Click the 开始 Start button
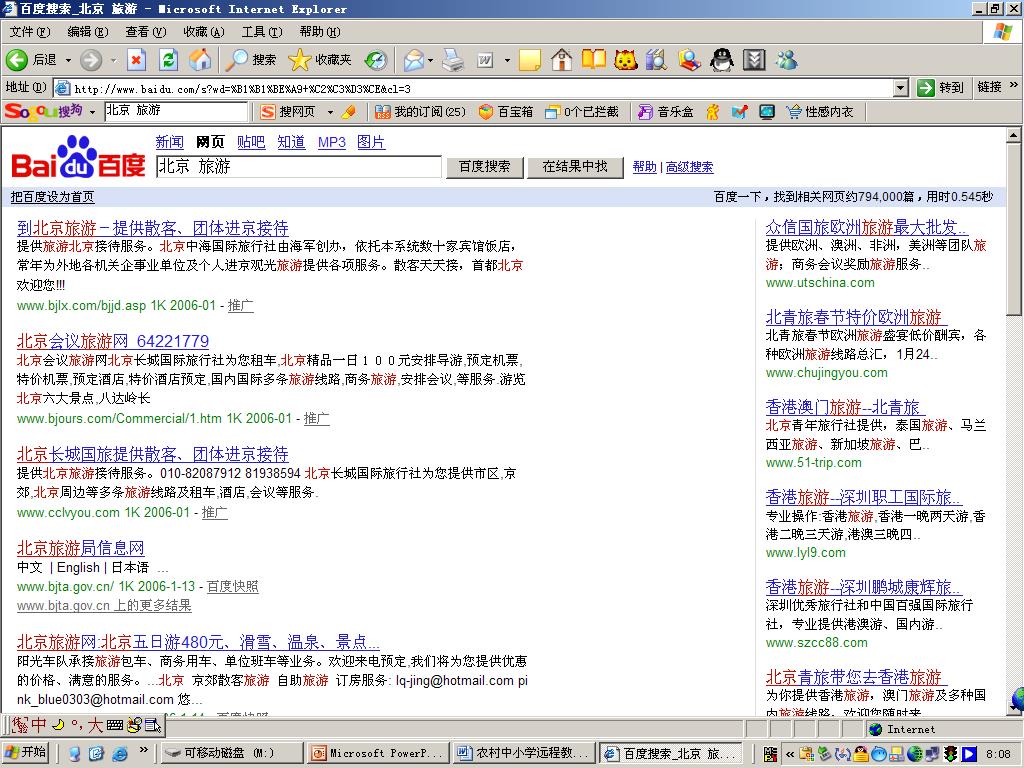Viewport: 1024px width, 768px height. tap(27, 752)
